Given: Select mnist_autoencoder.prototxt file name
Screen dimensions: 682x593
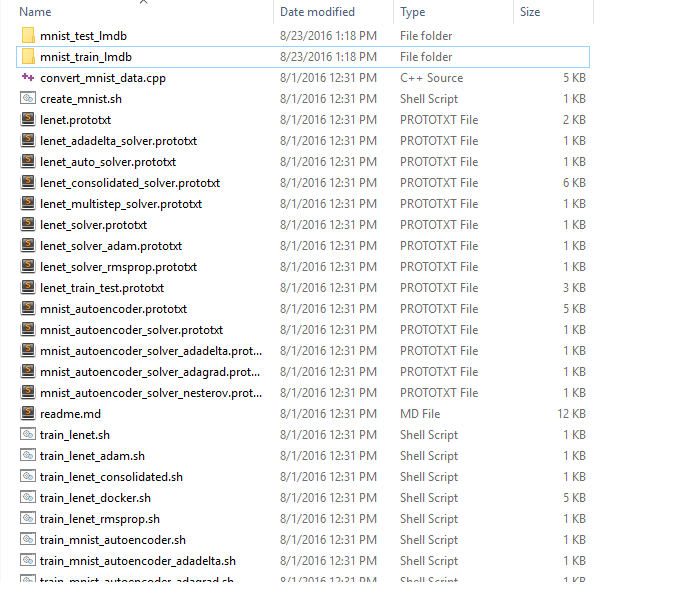Looking at the screenshot, I should coord(114,309).
